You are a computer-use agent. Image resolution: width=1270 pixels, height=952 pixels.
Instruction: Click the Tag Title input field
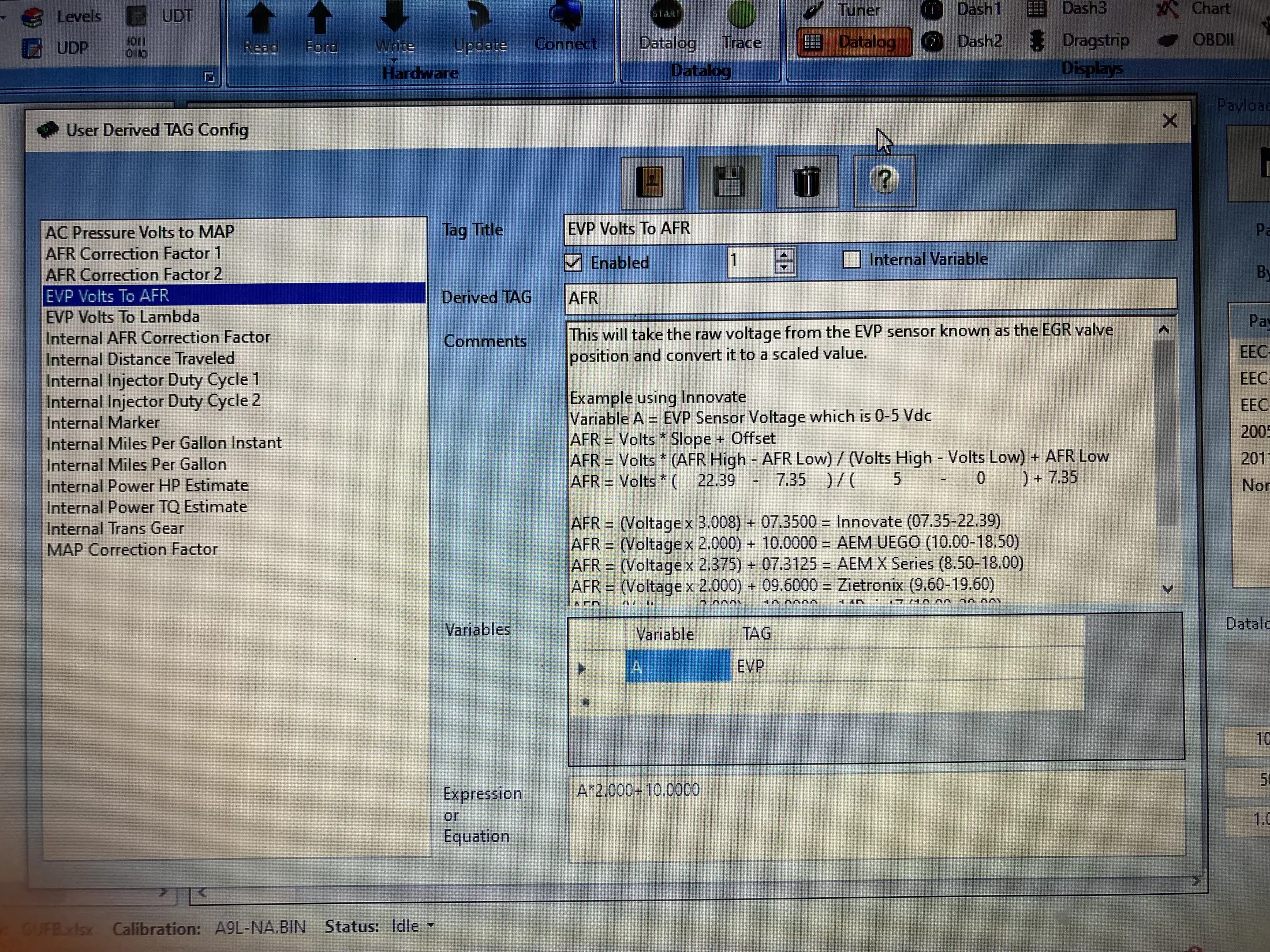point(869,228)
